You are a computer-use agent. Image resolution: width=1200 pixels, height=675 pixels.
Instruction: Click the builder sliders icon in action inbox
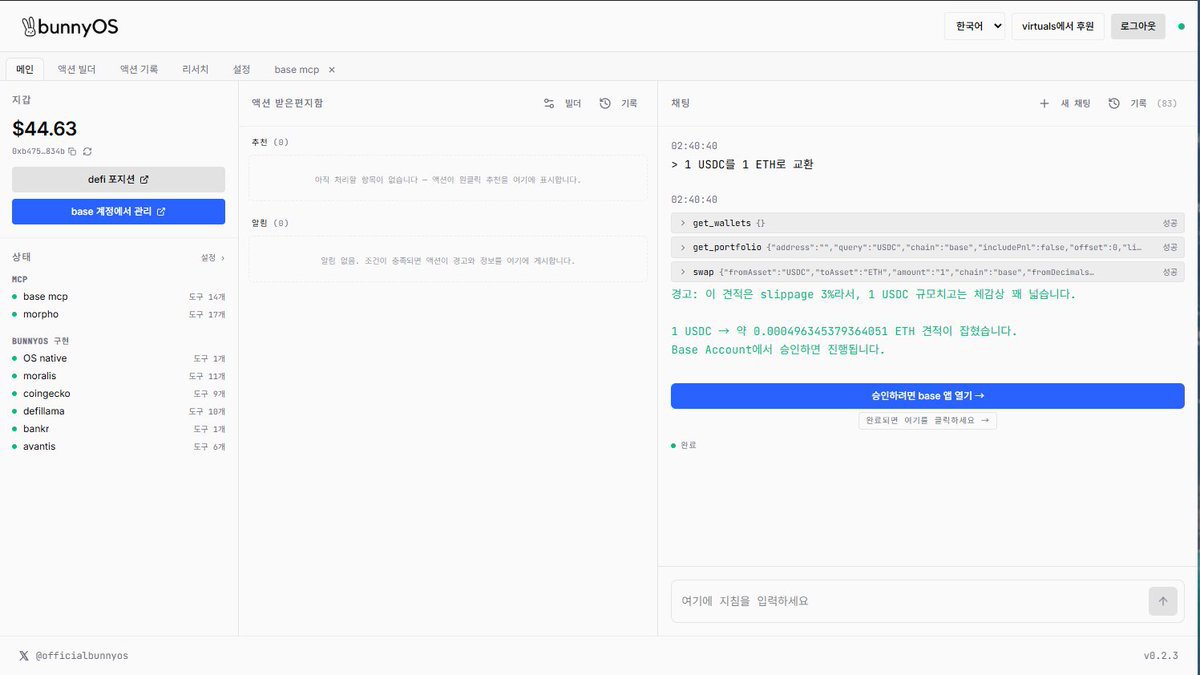pos(549,103)
